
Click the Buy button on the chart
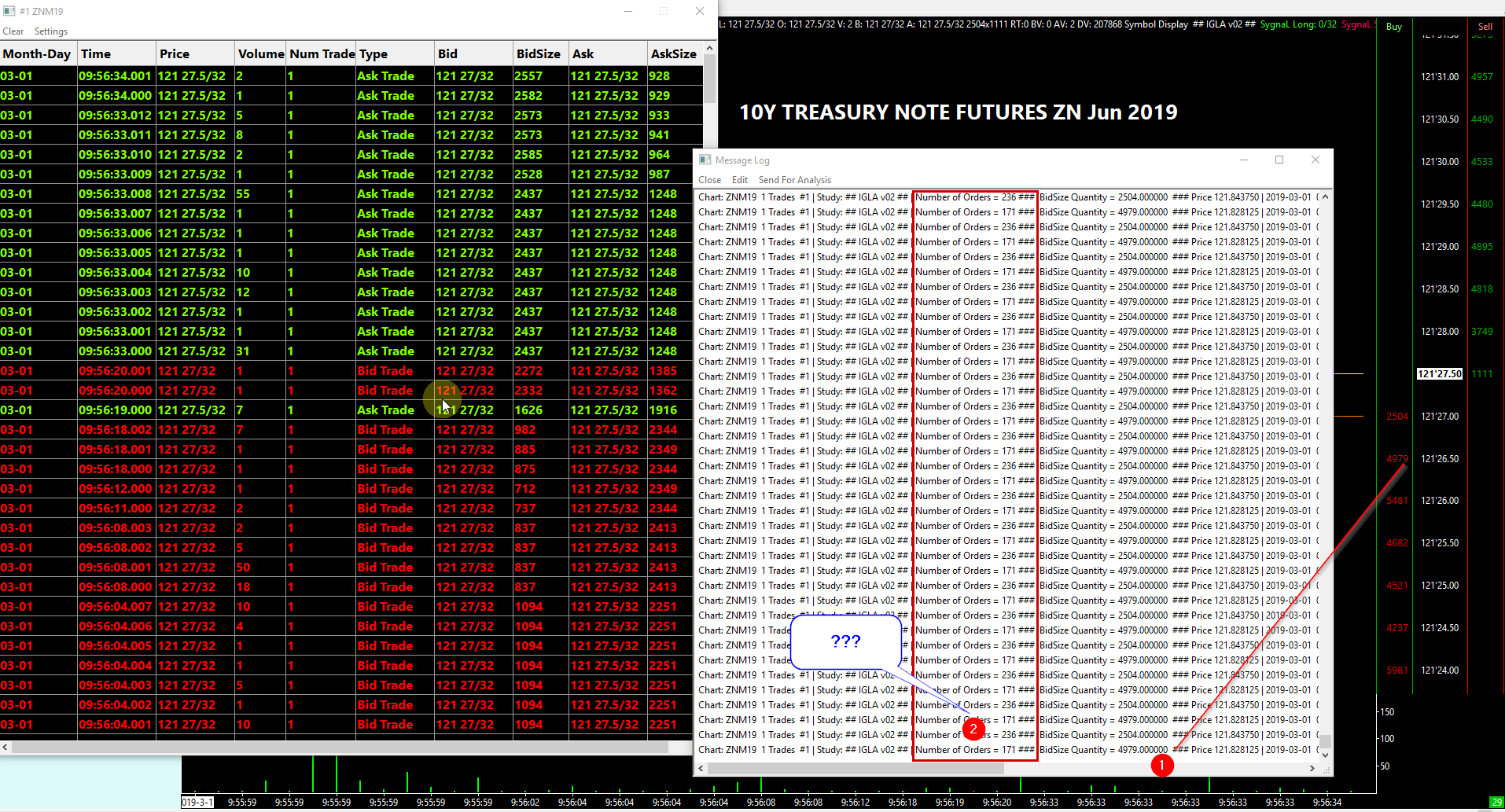(1394, 27)
